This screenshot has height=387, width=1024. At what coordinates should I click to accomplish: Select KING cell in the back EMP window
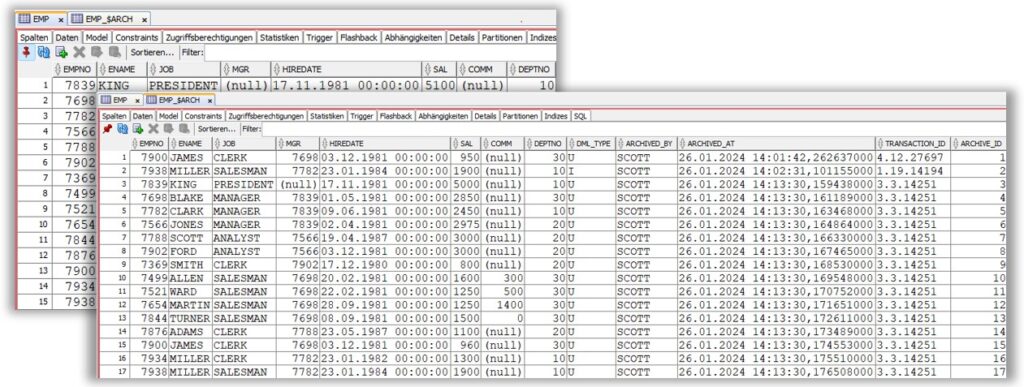click(x=121, y=85)
